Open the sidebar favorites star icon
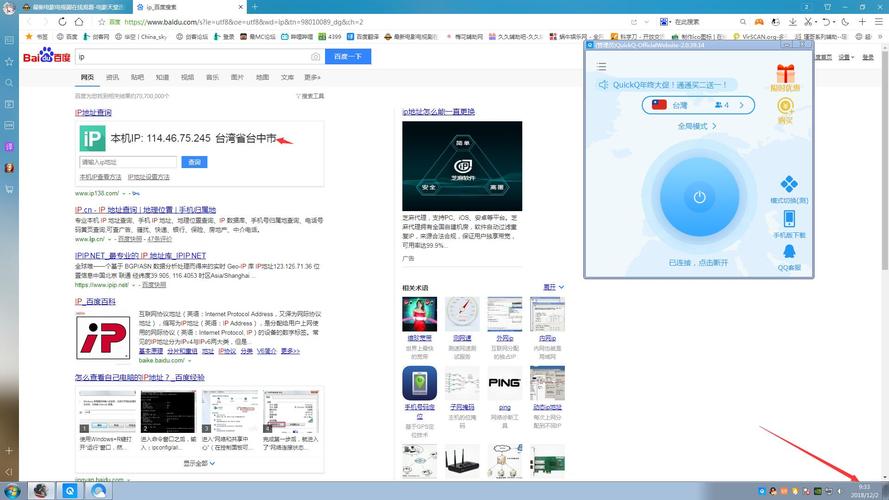The image size is (889, 500). click(x=9, y=61)
